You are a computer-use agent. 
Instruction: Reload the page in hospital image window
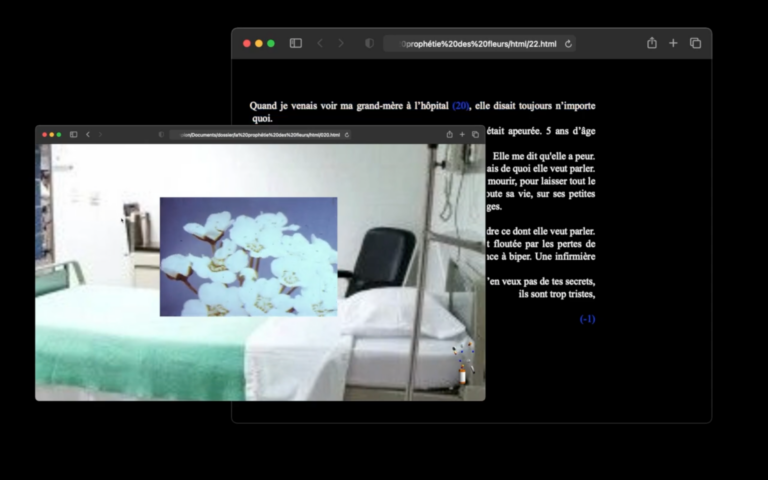point(347,134)
